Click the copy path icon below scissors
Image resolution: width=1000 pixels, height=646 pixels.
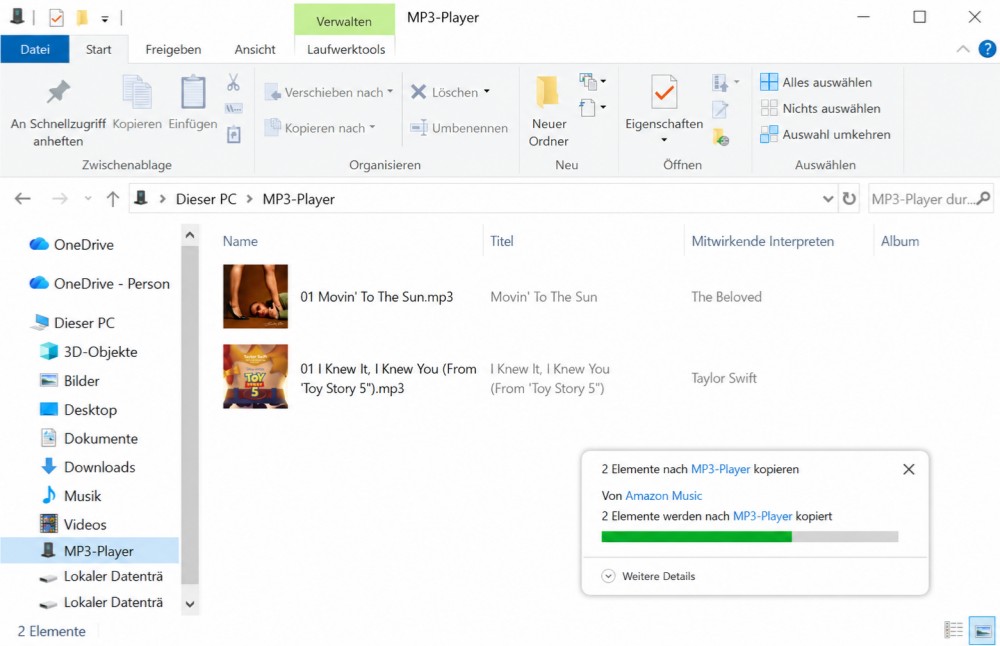233,108
